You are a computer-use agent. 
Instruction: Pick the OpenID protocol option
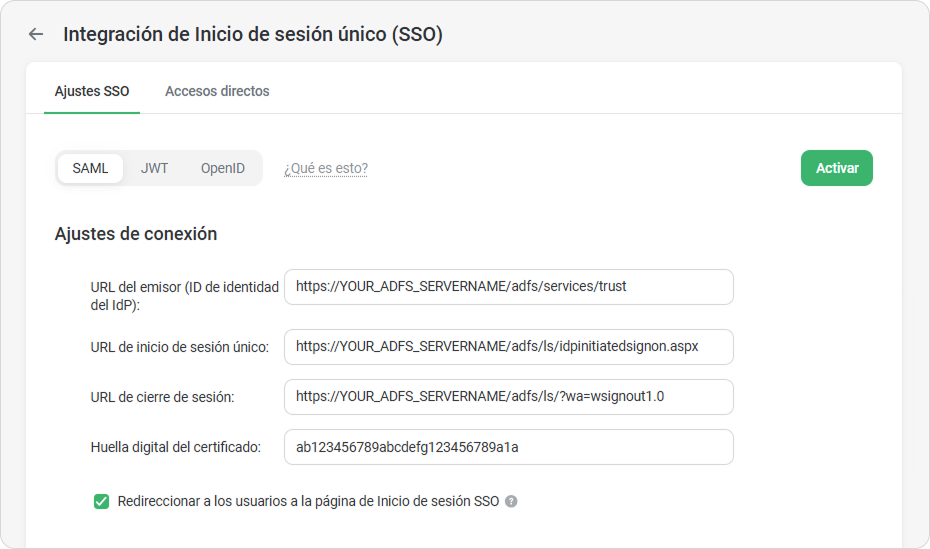(x=222, y=168)
